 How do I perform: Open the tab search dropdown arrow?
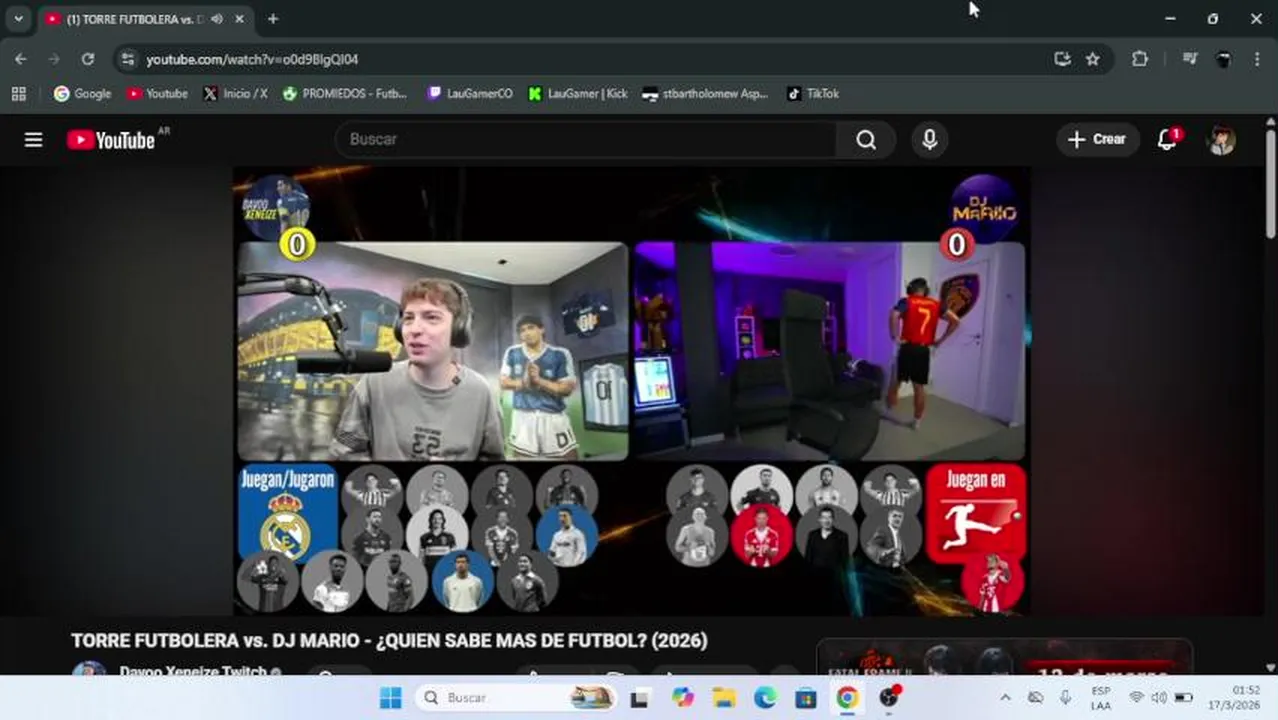click(x=18, y=19)
